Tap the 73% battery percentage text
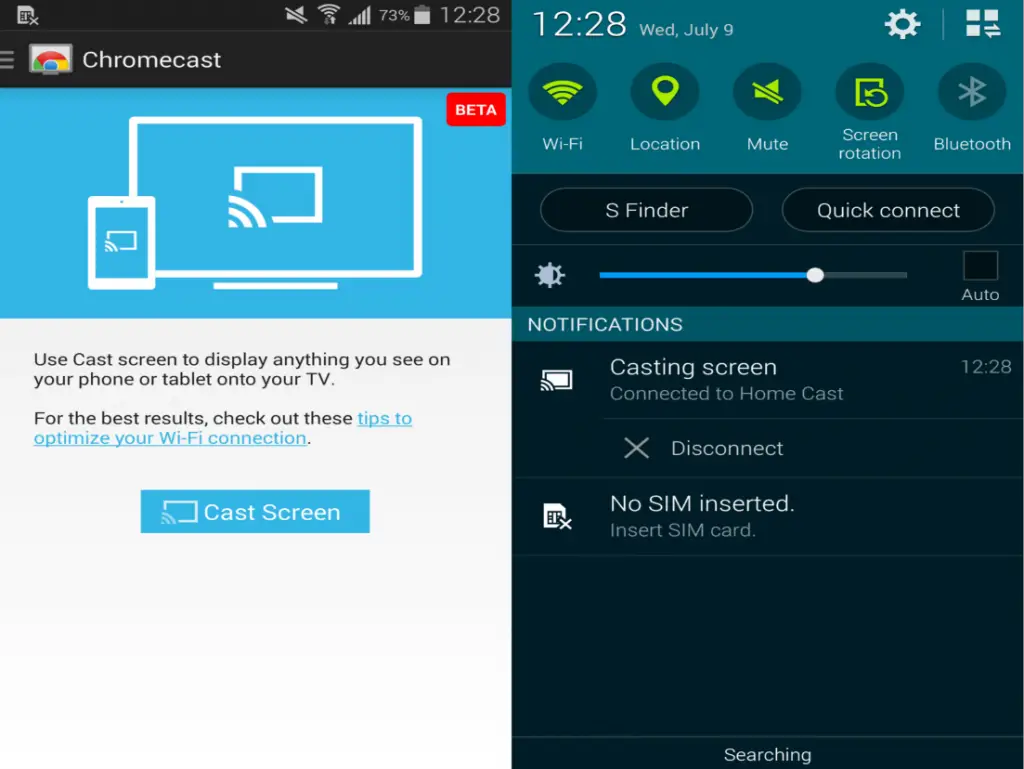 click(x=394, y=15)
